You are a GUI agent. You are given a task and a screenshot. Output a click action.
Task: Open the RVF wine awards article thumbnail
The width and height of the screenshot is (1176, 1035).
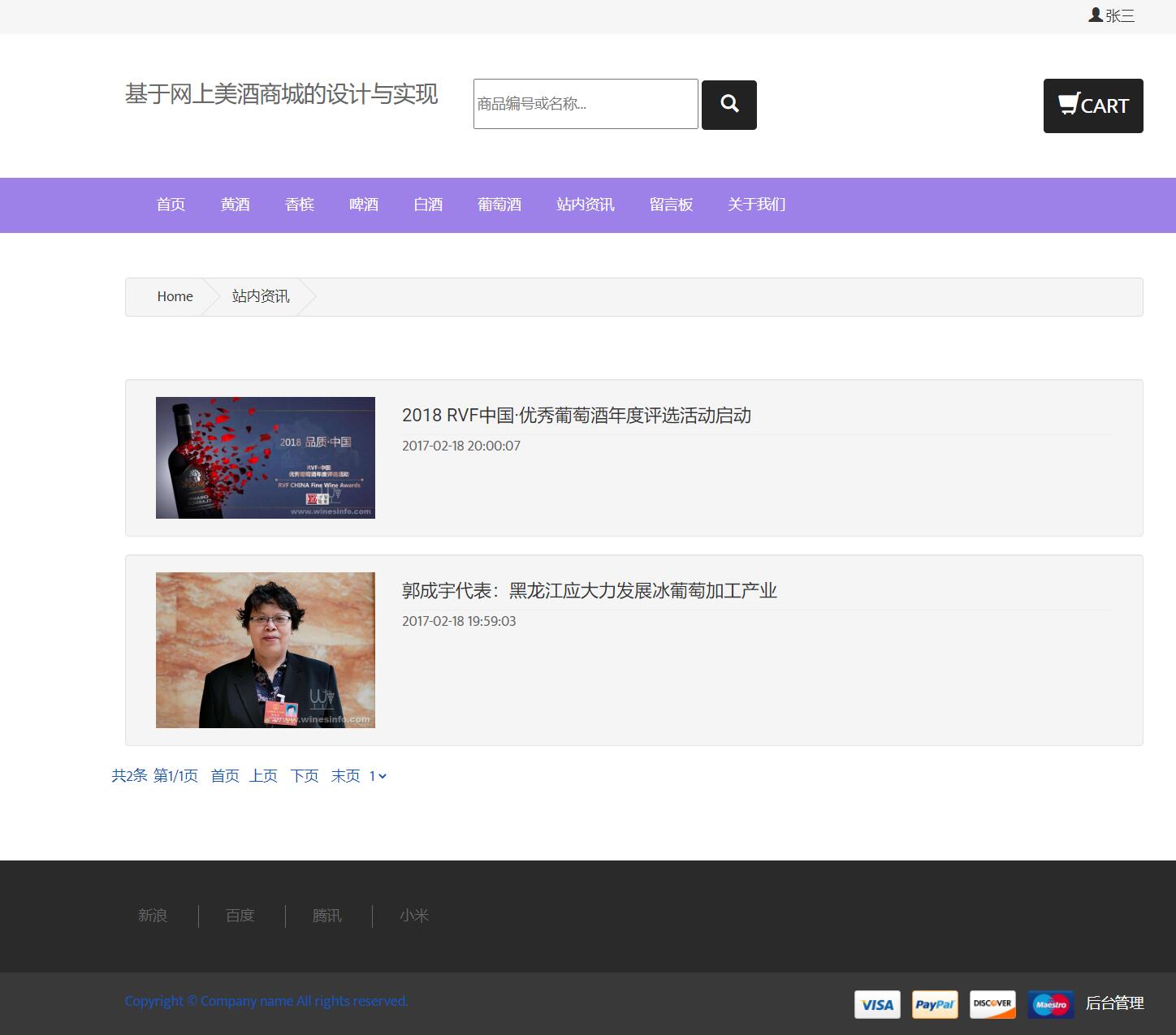click(x=265, y=457)
